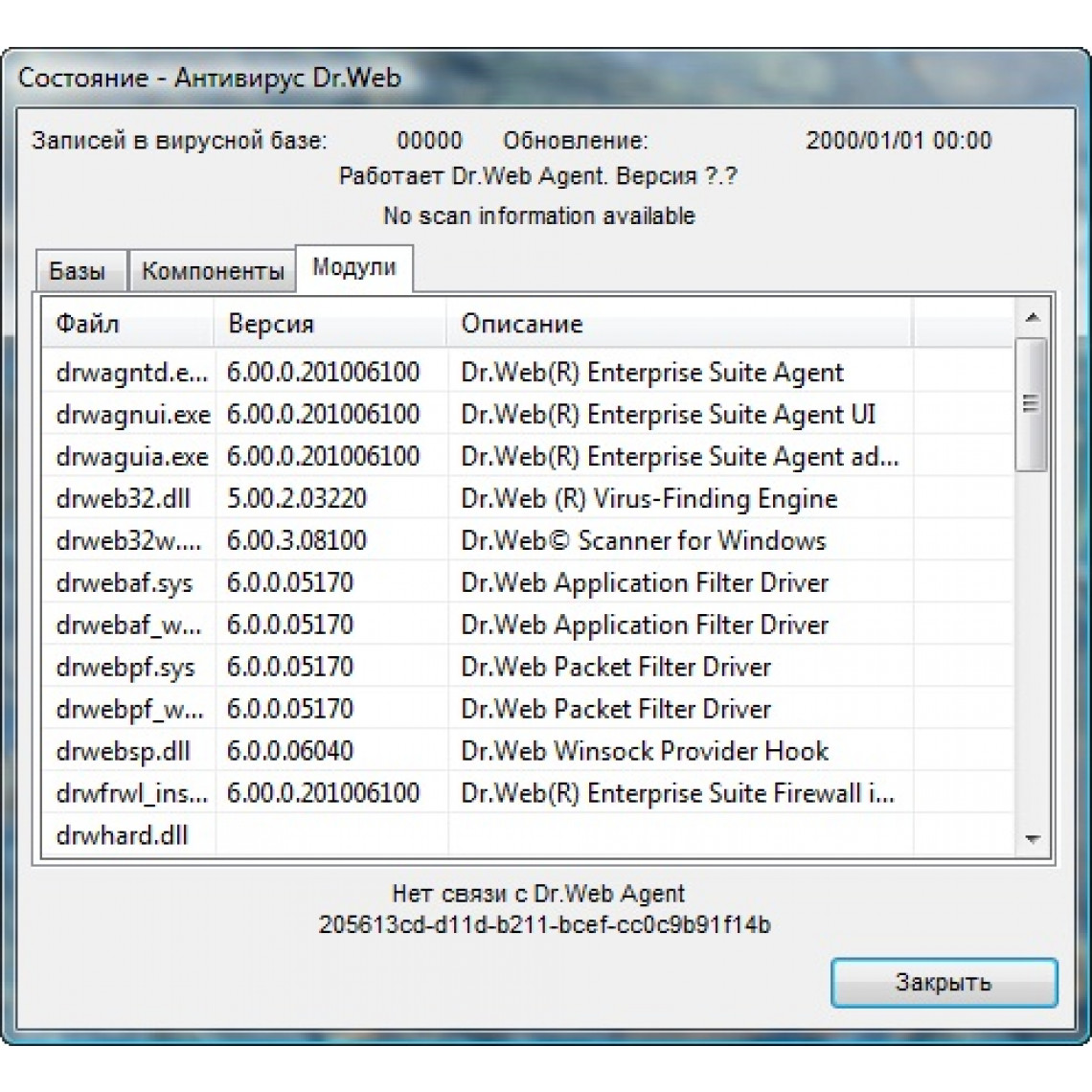Sort by the Версия column header

click(330, 324)
